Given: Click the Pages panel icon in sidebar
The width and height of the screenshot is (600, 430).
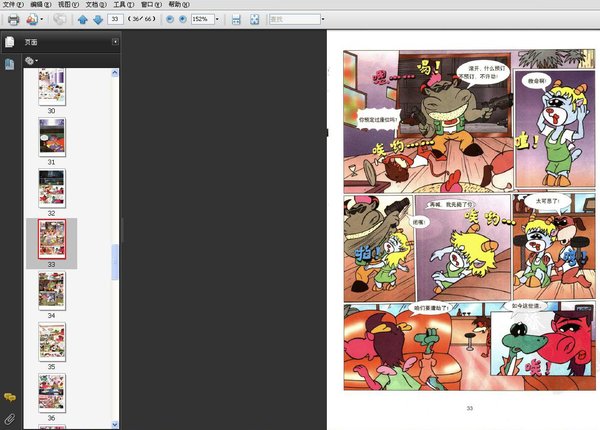Looking at the screenshot, I should pyautogui.click(x=9, y=42).
